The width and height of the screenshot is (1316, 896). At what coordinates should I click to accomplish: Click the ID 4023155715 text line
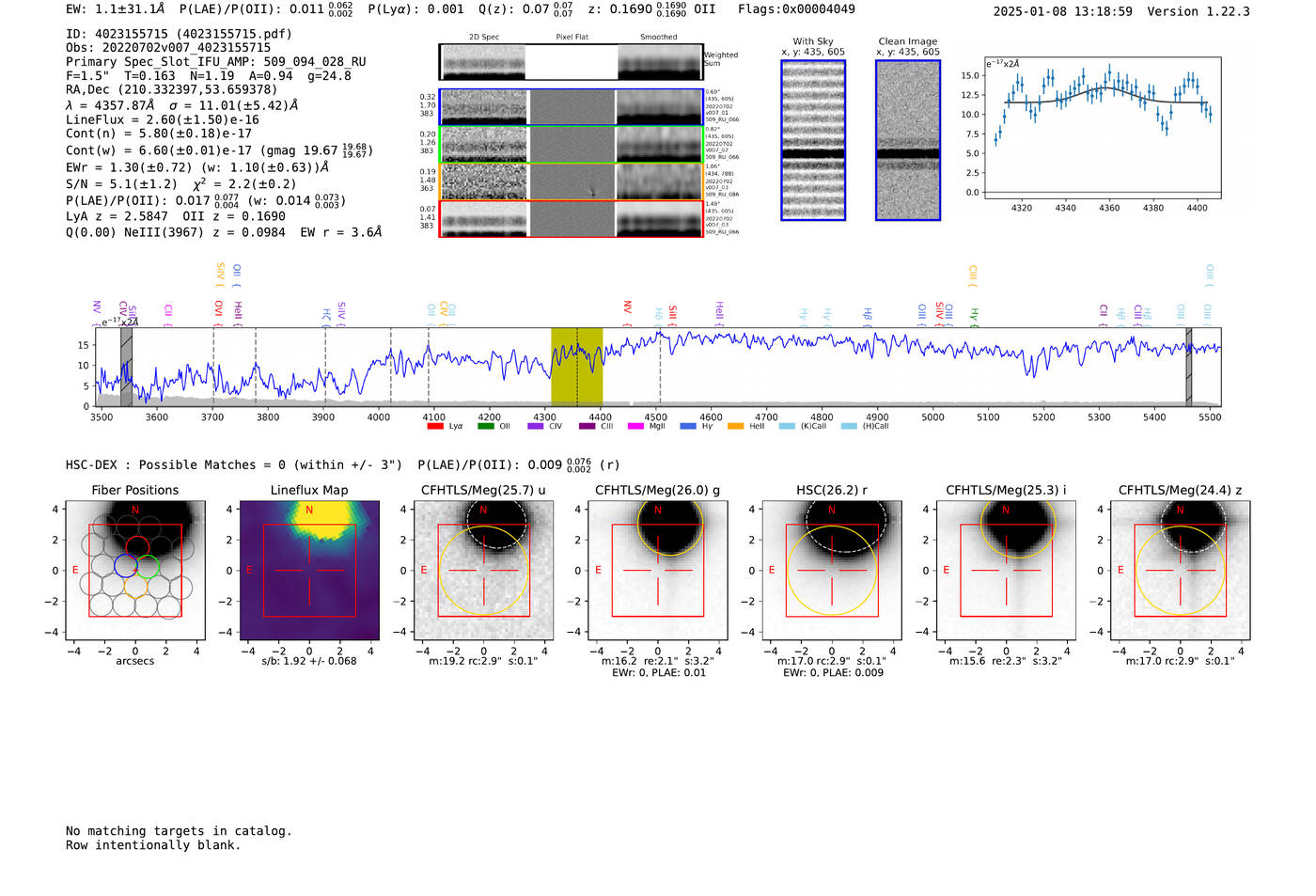[179, 34]
